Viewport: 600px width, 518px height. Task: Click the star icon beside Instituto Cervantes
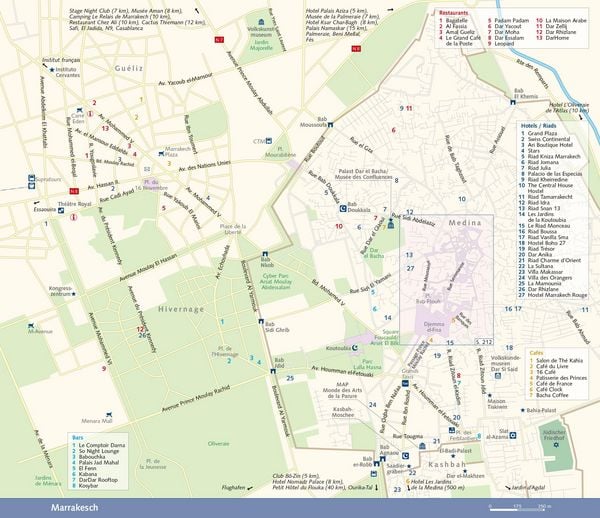(52, 70)
